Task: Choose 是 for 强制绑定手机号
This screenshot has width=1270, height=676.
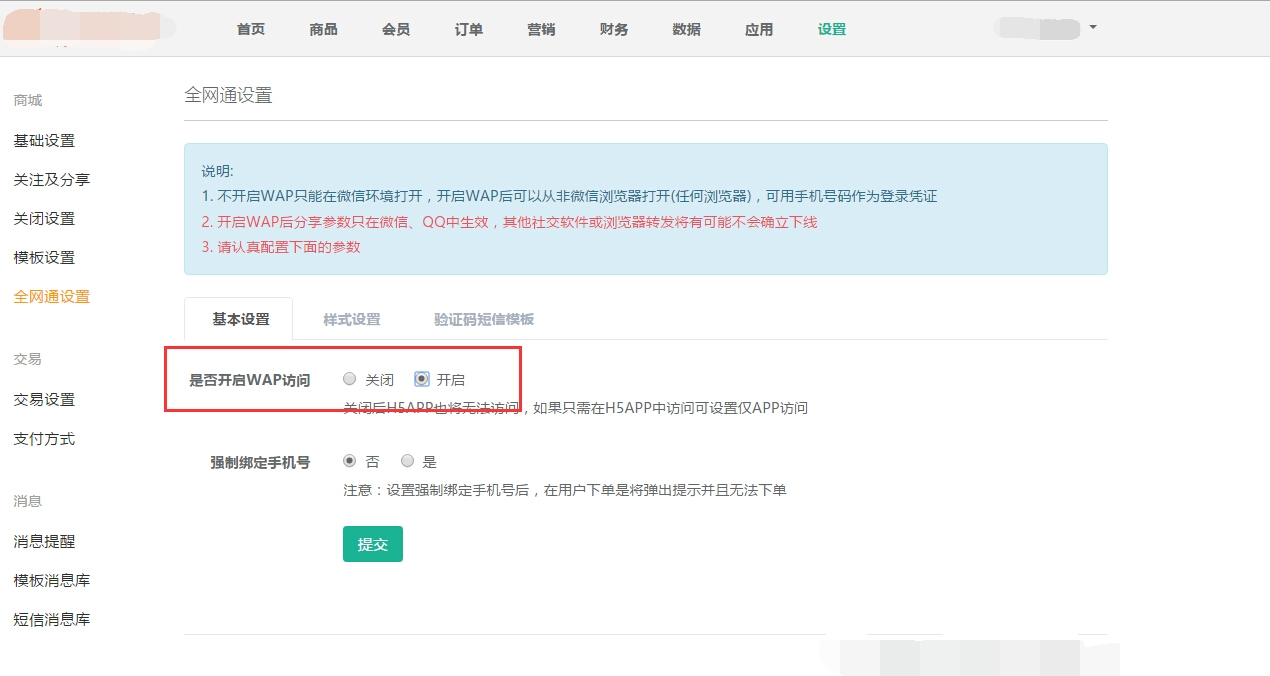Action: pos(407,461)
